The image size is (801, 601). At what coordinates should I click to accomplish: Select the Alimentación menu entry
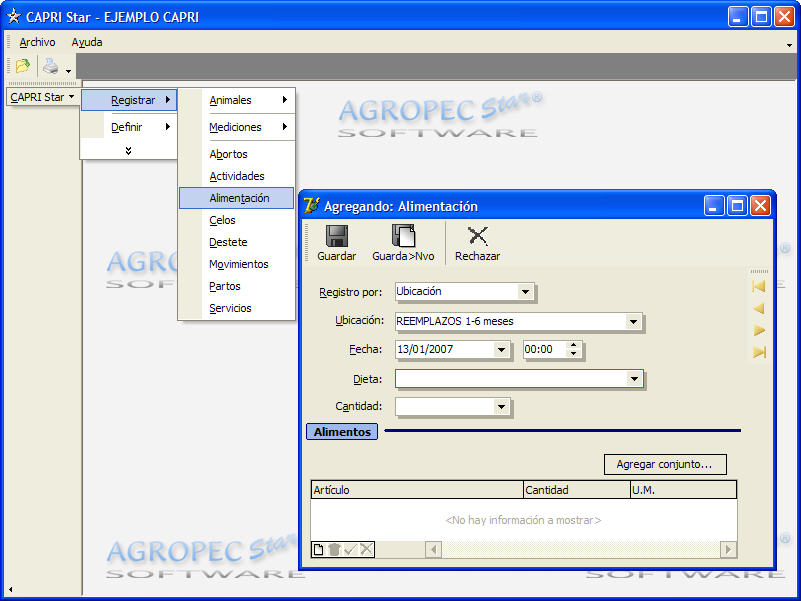pos(237,198)
